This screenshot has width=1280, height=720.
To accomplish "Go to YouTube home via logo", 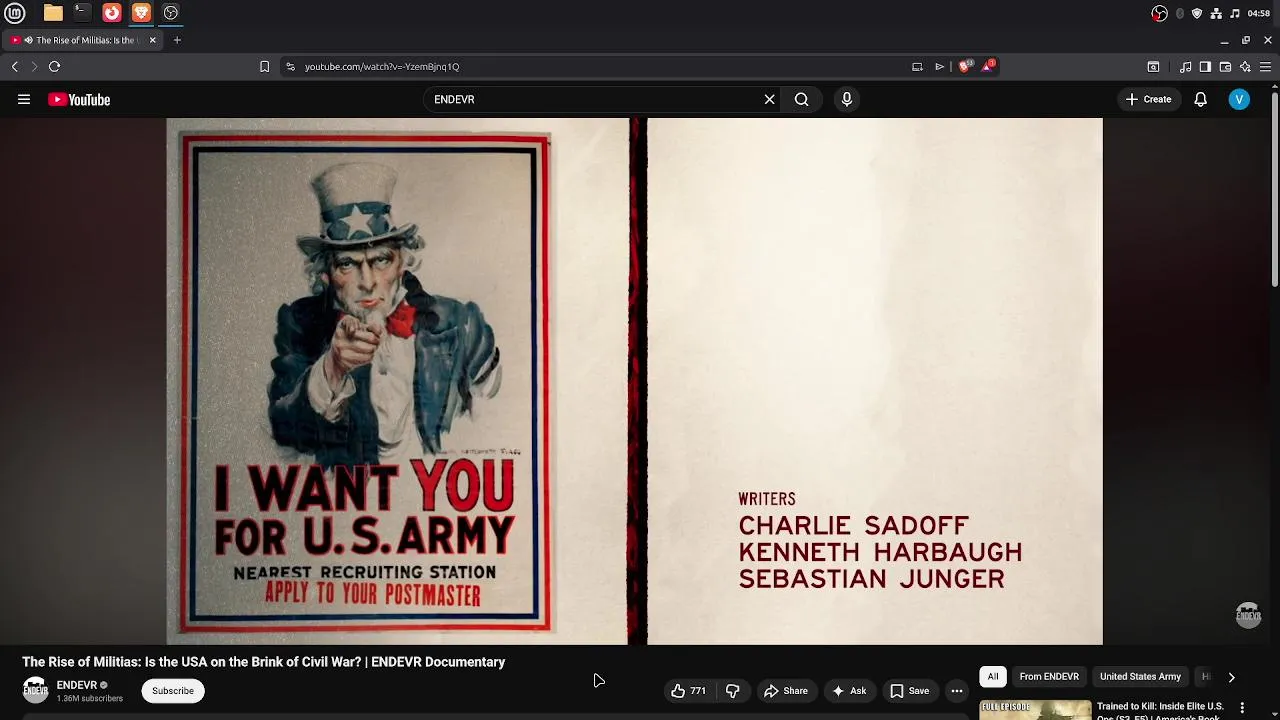I will (79, 100).
